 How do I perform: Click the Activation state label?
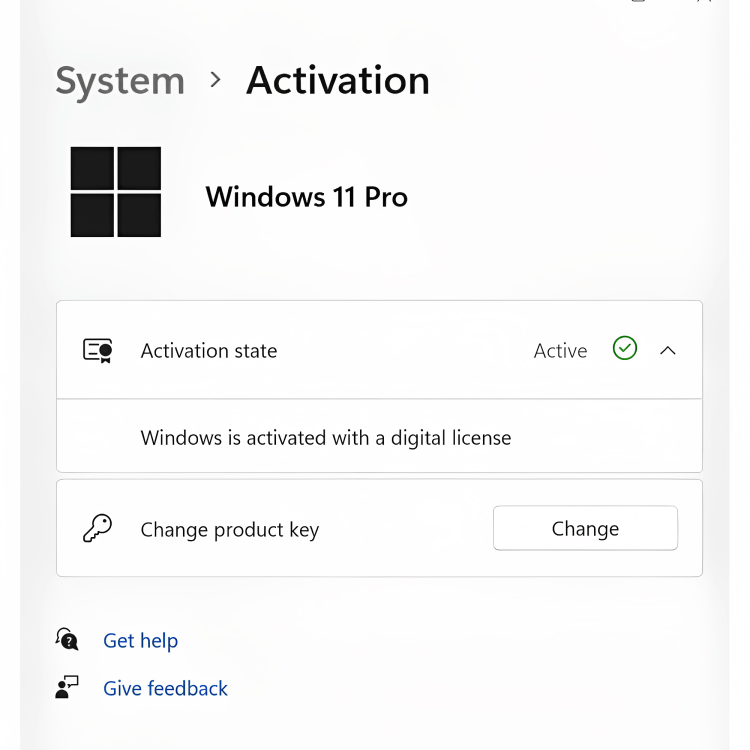pos(209,351)
